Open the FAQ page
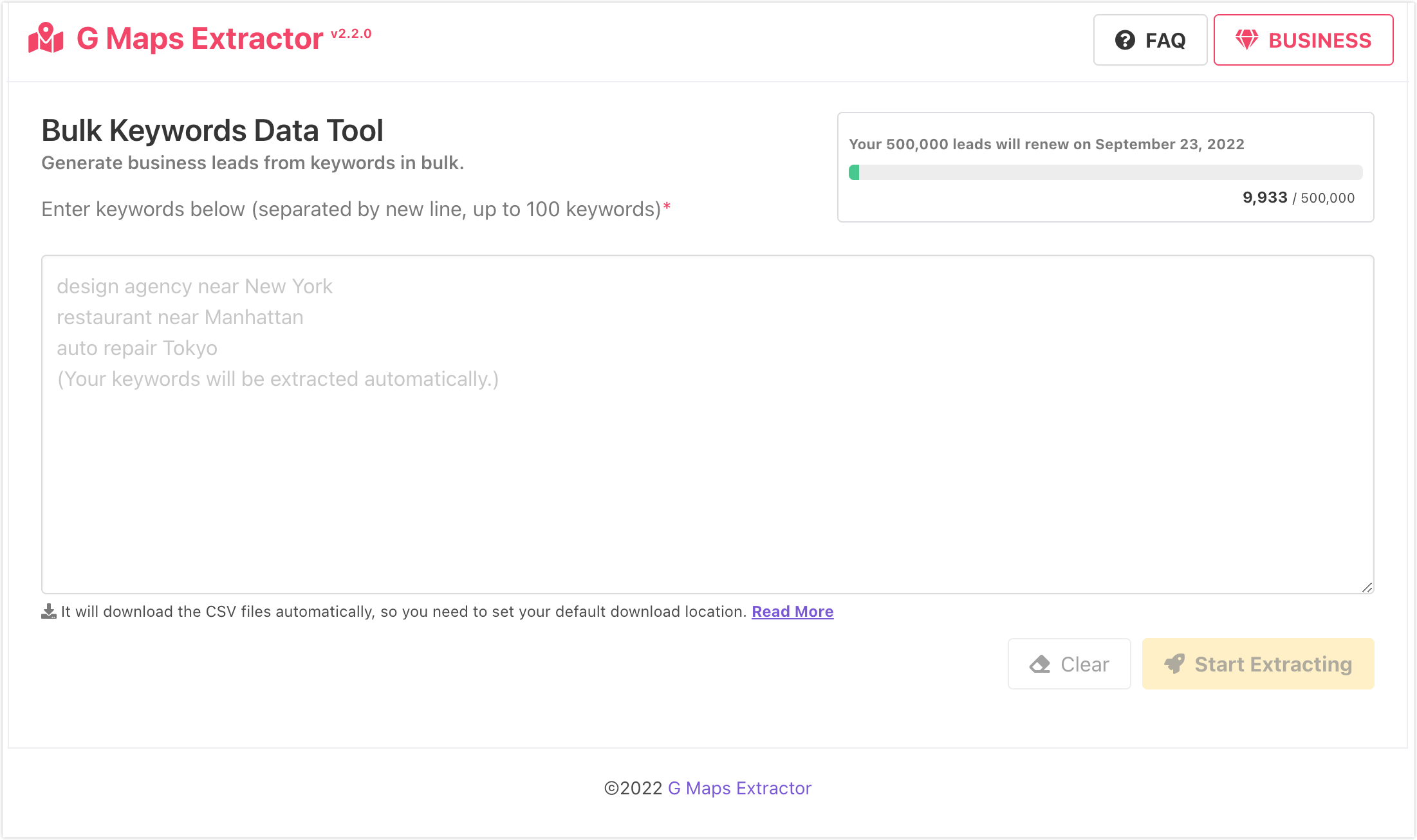Screen dimensions: 1417x840 (x=1150, y=40)
